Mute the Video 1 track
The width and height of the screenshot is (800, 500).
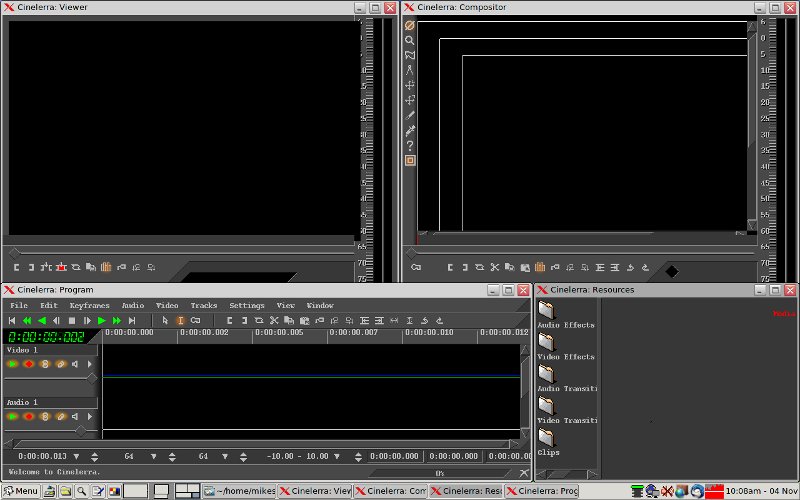pyautogui.click(x=76, y=364)
